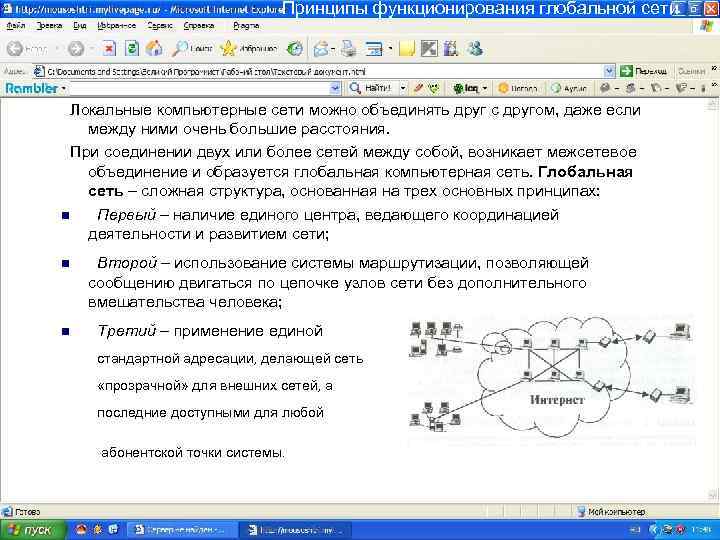Open the ICQ button dropdown arrow
The height and width of the screenshot is (540, 720).
click(484, 88)
